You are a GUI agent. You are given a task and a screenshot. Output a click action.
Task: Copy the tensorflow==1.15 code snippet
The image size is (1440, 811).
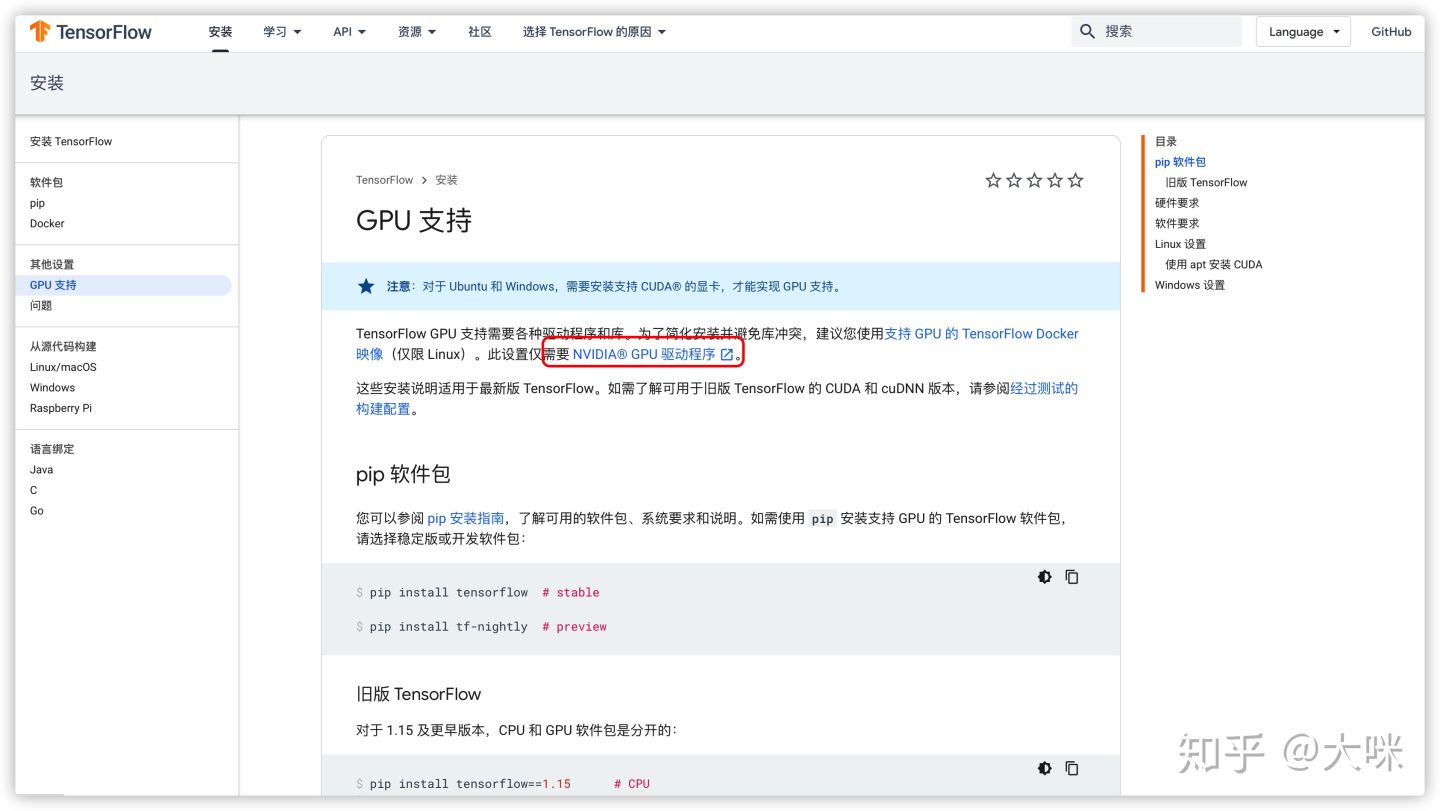tap(1072, 768)
